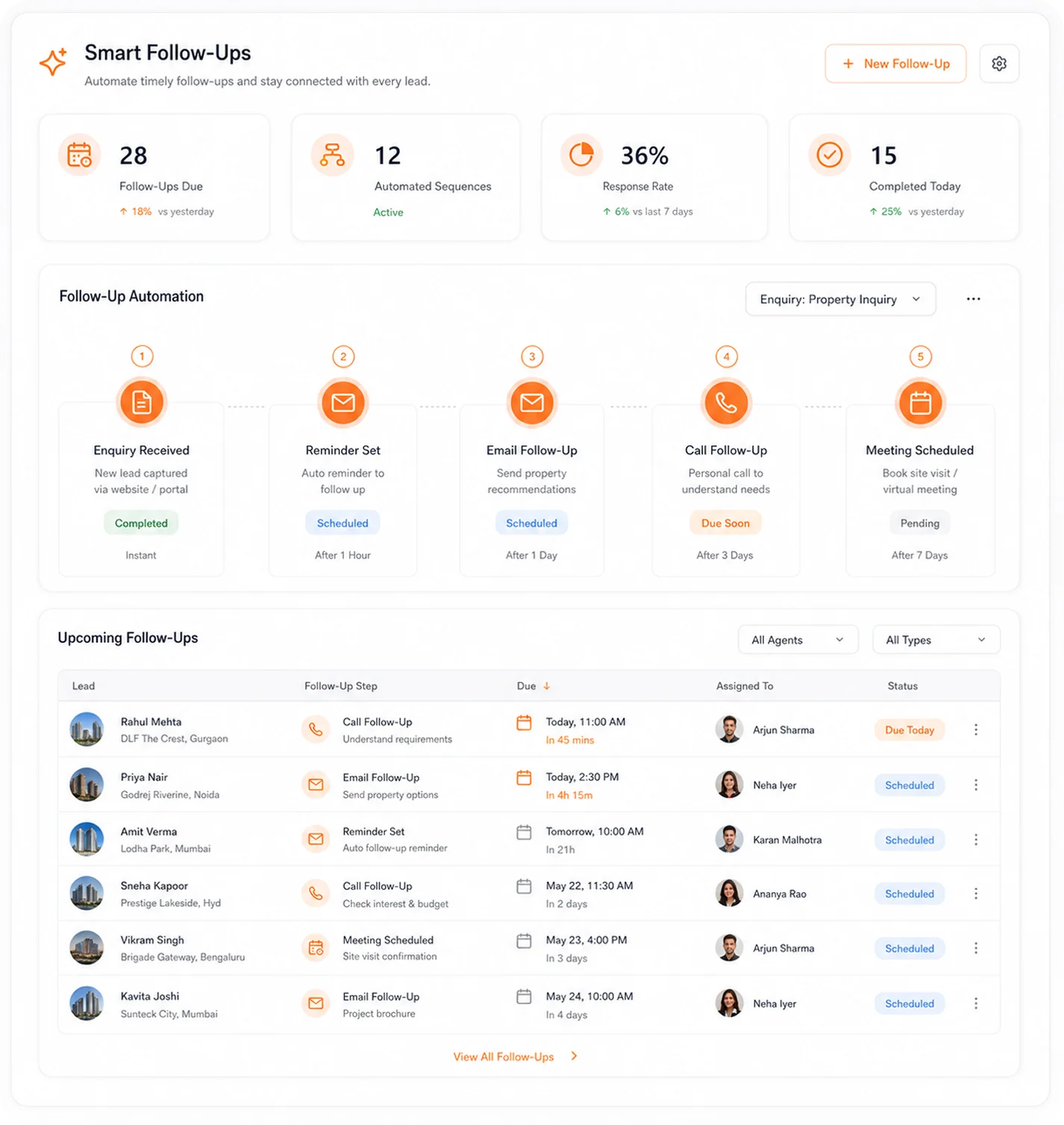Image resolution: width=1064 pixels, height=1125 pixels.
Task: Click the Due Today status badge
Action: 910,730
